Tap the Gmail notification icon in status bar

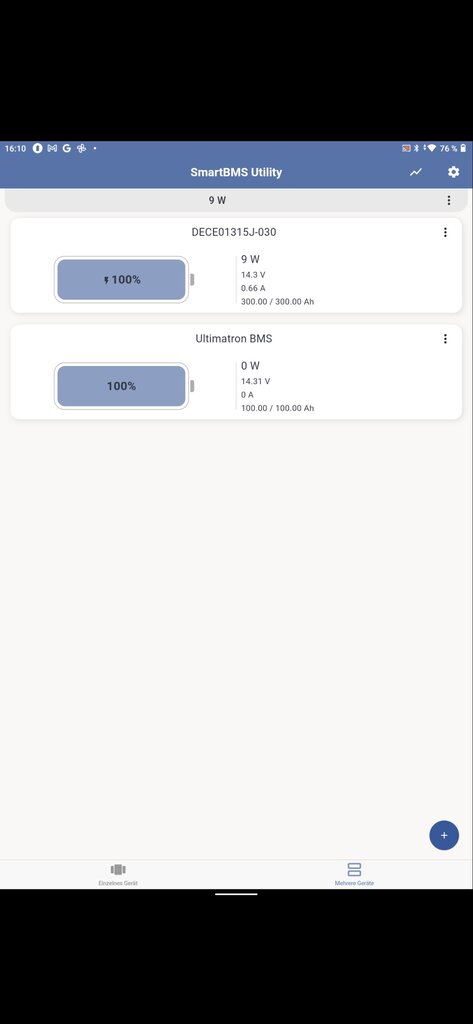52,148
